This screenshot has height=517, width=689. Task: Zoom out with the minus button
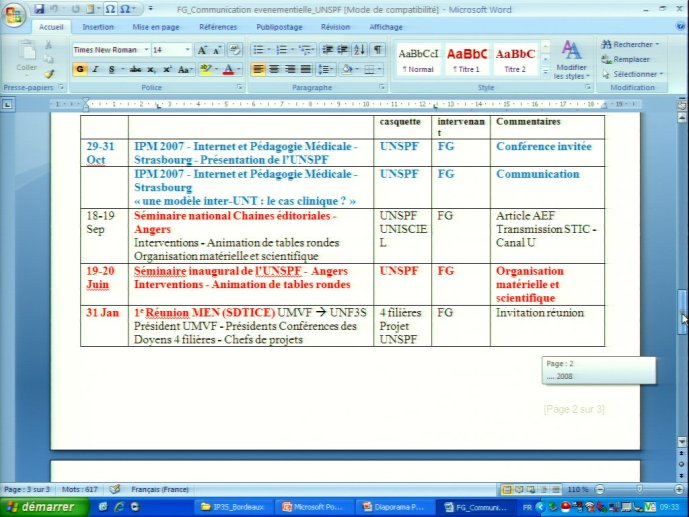point(600,489)
